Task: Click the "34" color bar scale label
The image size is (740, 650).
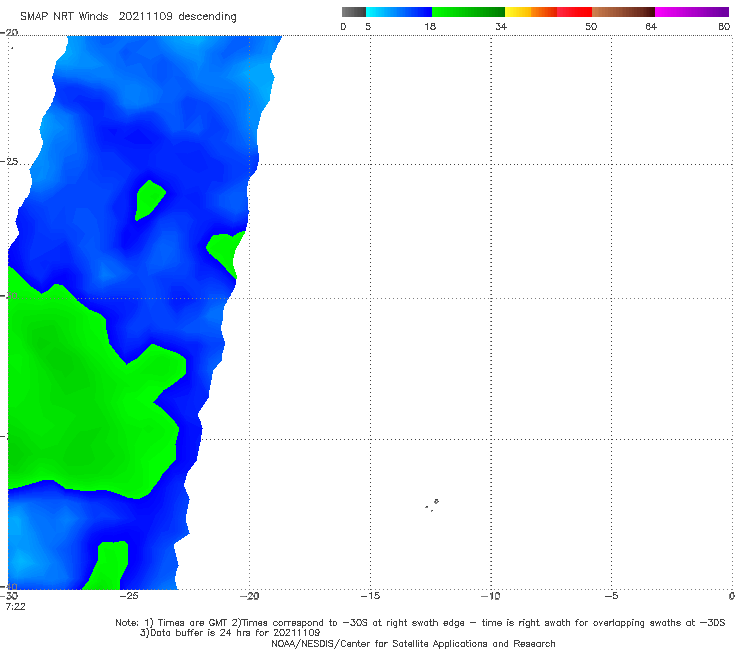Action: click(x=501, y=27)
